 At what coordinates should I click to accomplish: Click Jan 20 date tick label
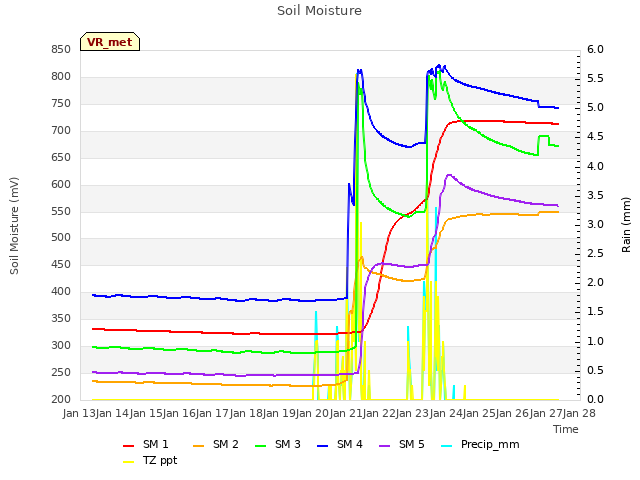click(313, 413)
